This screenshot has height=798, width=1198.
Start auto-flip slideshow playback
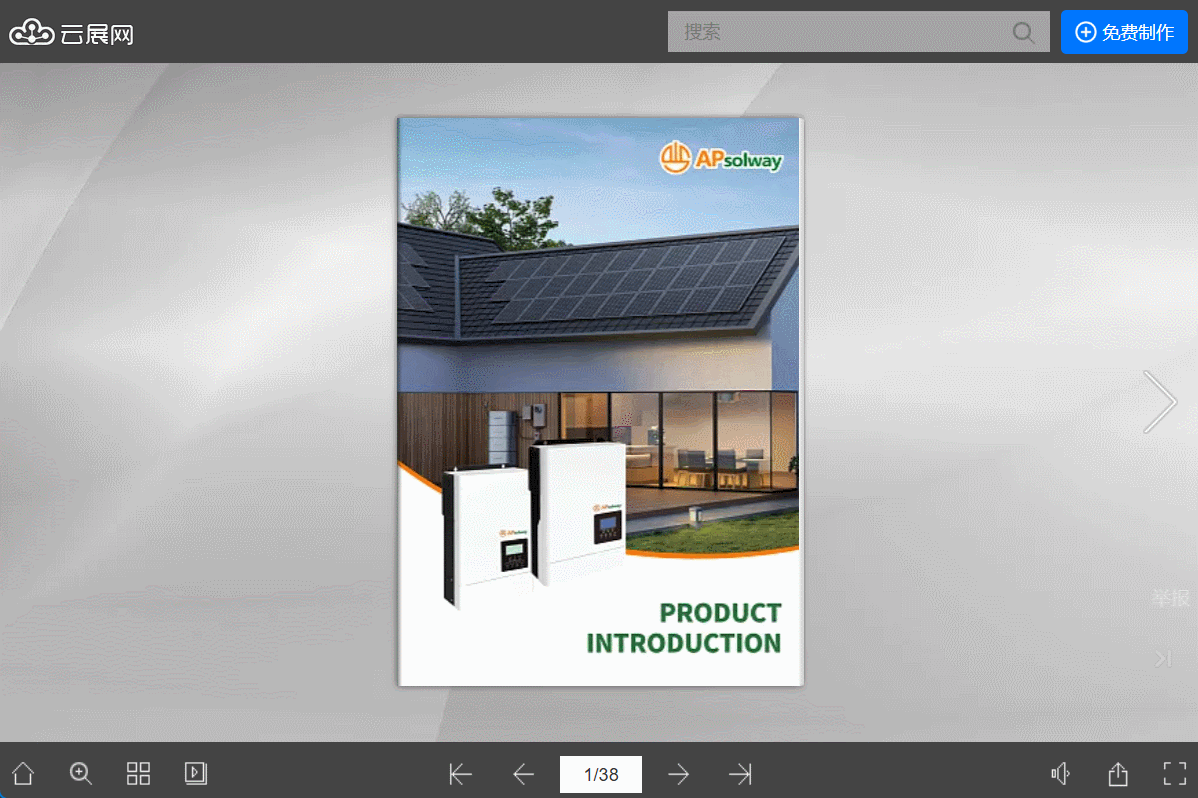196,773
